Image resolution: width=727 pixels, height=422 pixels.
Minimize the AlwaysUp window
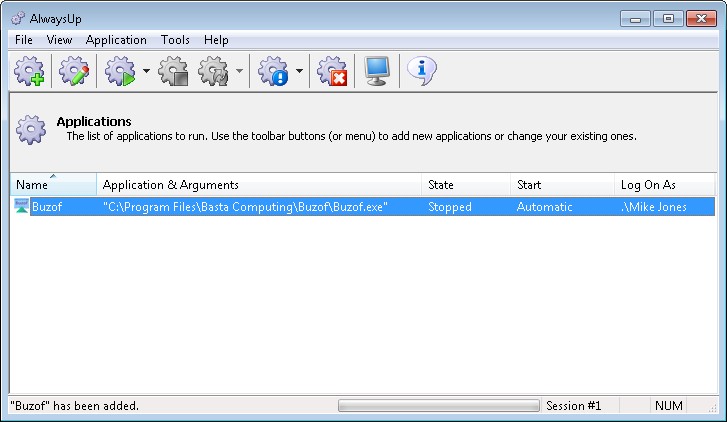(x=635, y=19)
